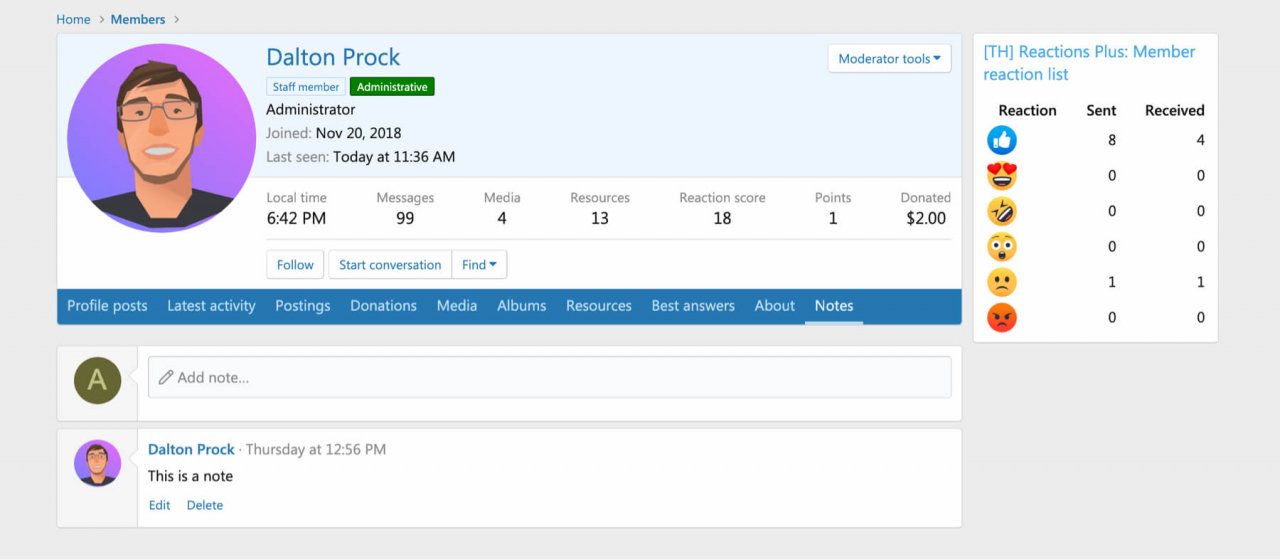Switch to the Profile posts tab
1280x560 pixels.
(x=107, y=306)
